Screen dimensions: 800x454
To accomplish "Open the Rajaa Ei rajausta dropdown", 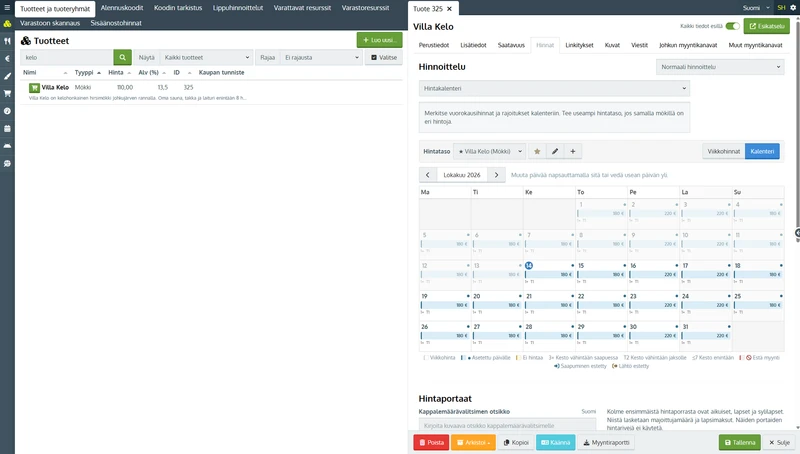I will pos(321,58).
